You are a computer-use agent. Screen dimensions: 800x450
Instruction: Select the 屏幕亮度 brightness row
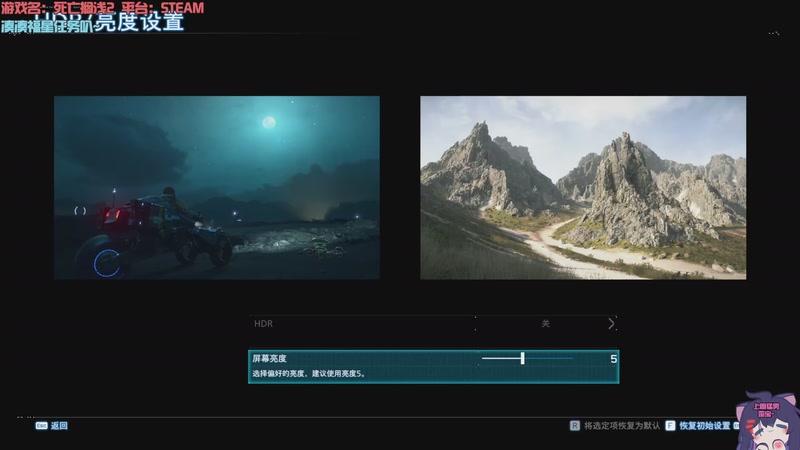[433, 366]
